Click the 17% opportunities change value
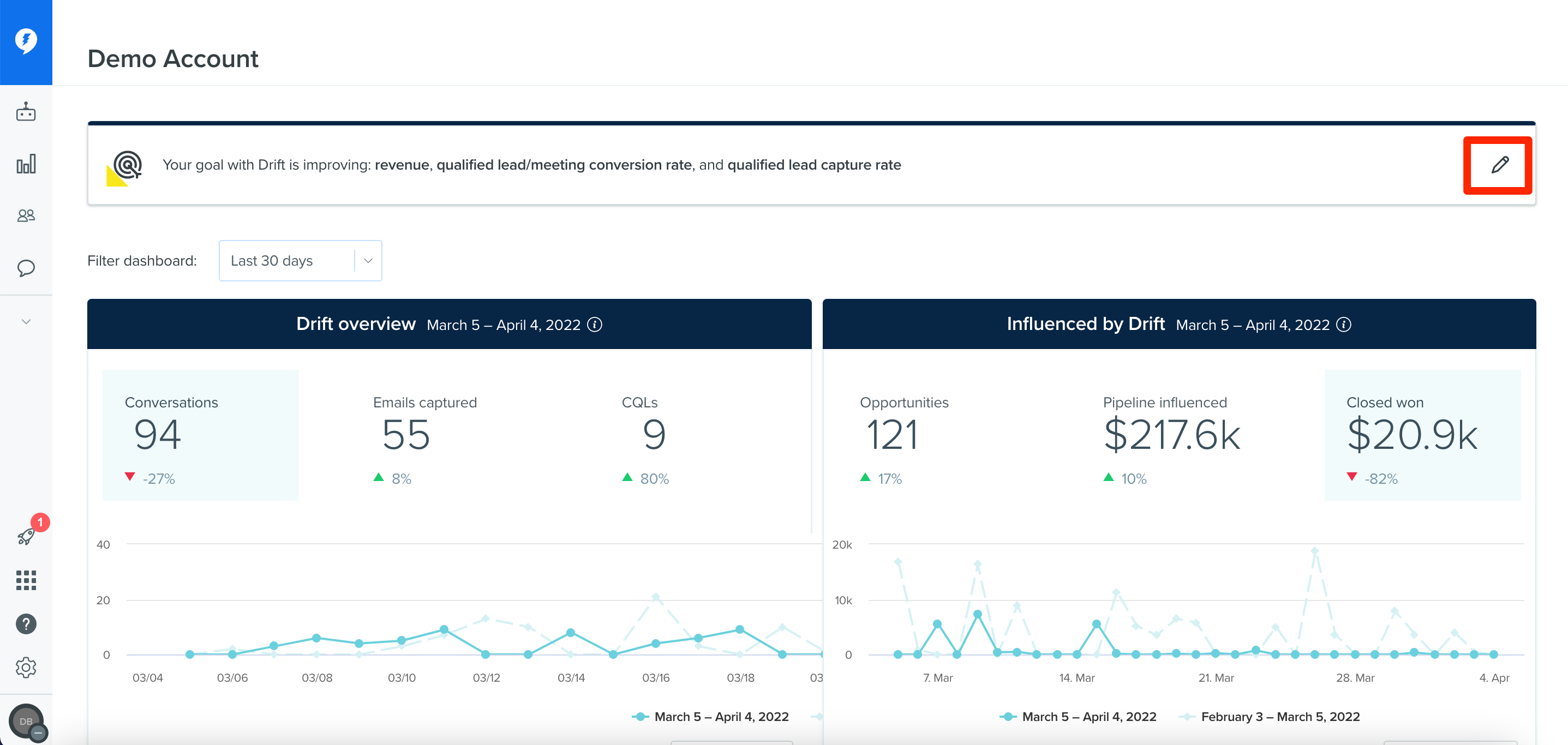 890,479
